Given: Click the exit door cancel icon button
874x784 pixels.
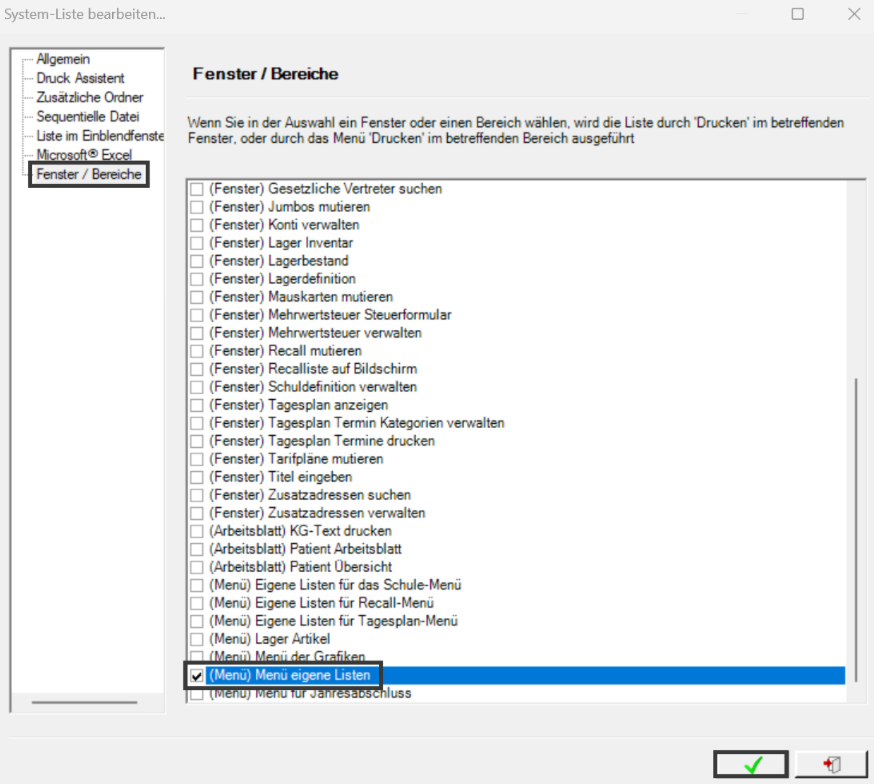Looking at the screenshot, I should click(831, 764).
